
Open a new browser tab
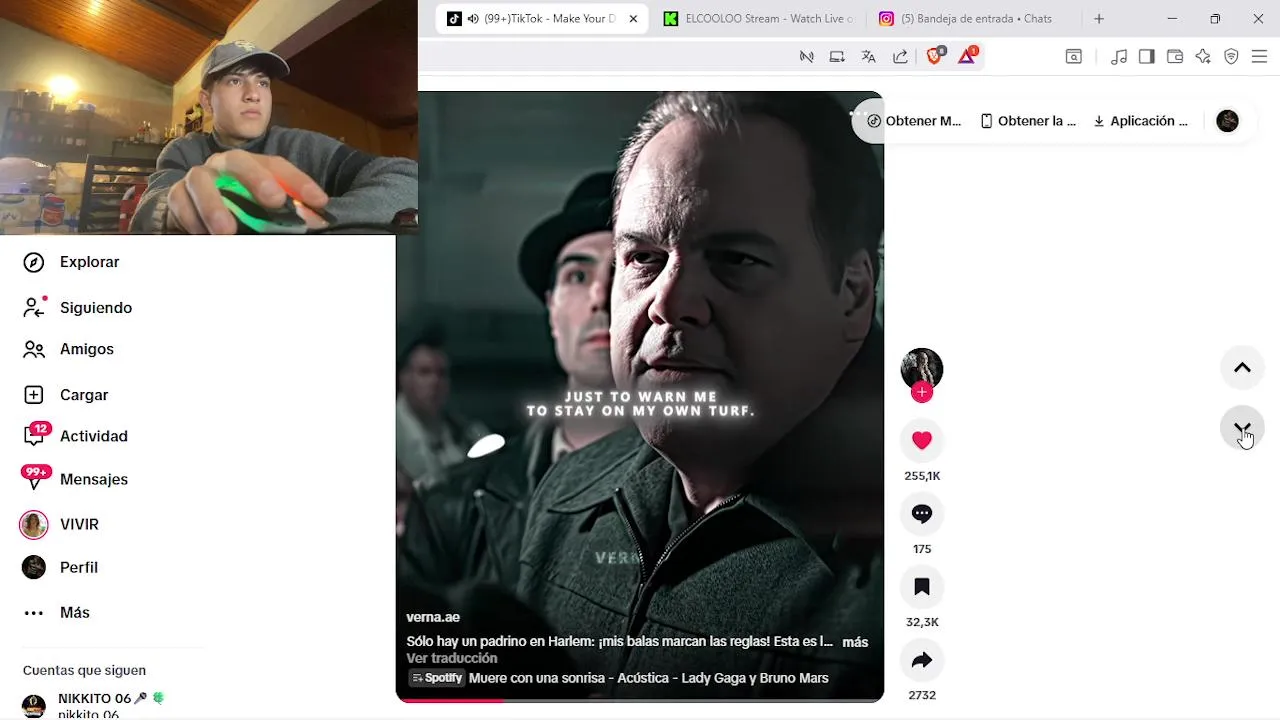point(1099,19)
